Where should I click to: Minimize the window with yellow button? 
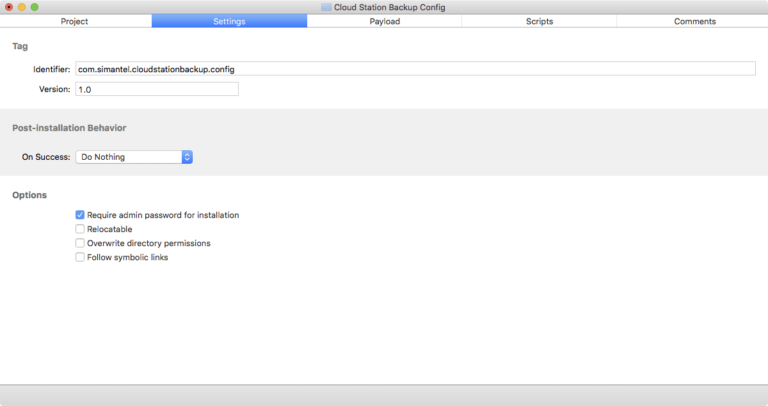22,7
